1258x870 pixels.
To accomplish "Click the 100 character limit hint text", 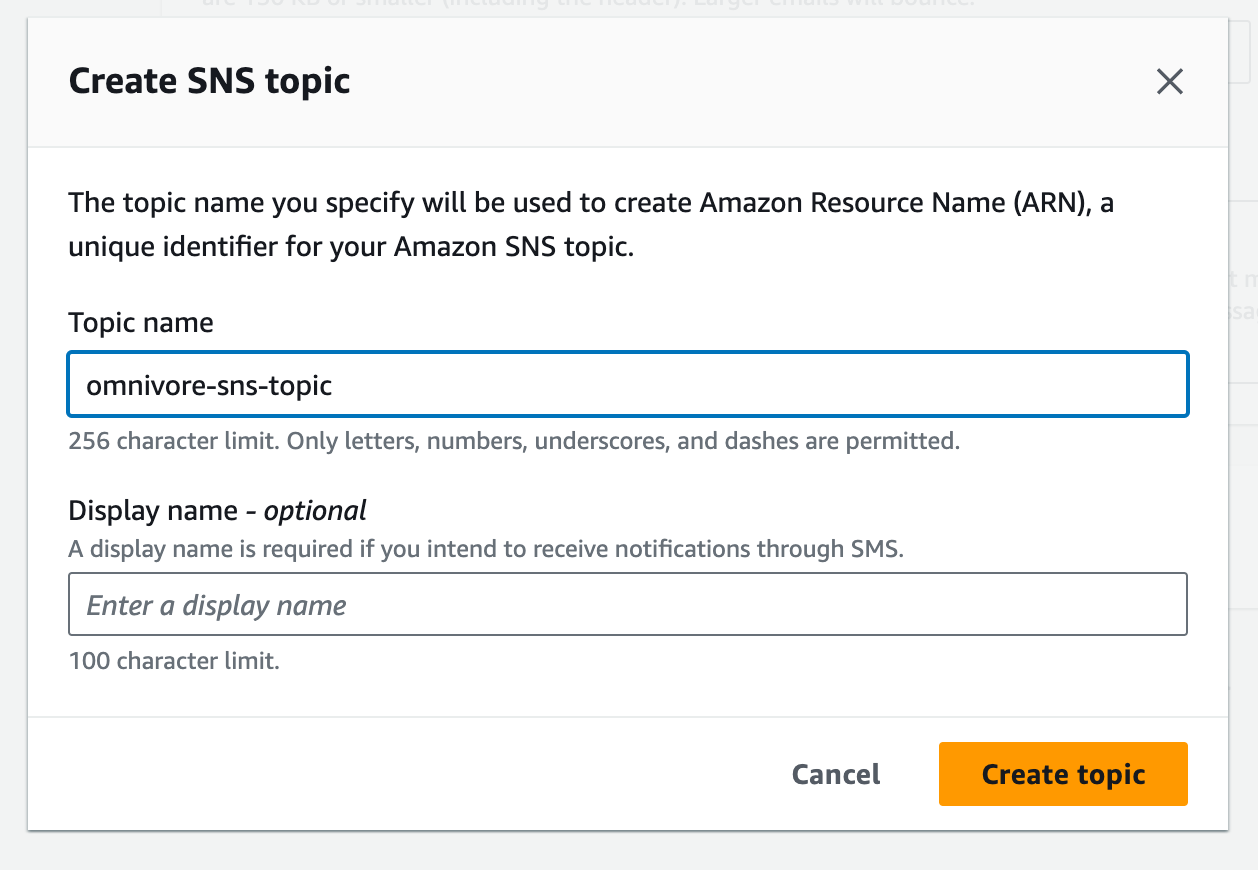I will (x=173, y=661).
